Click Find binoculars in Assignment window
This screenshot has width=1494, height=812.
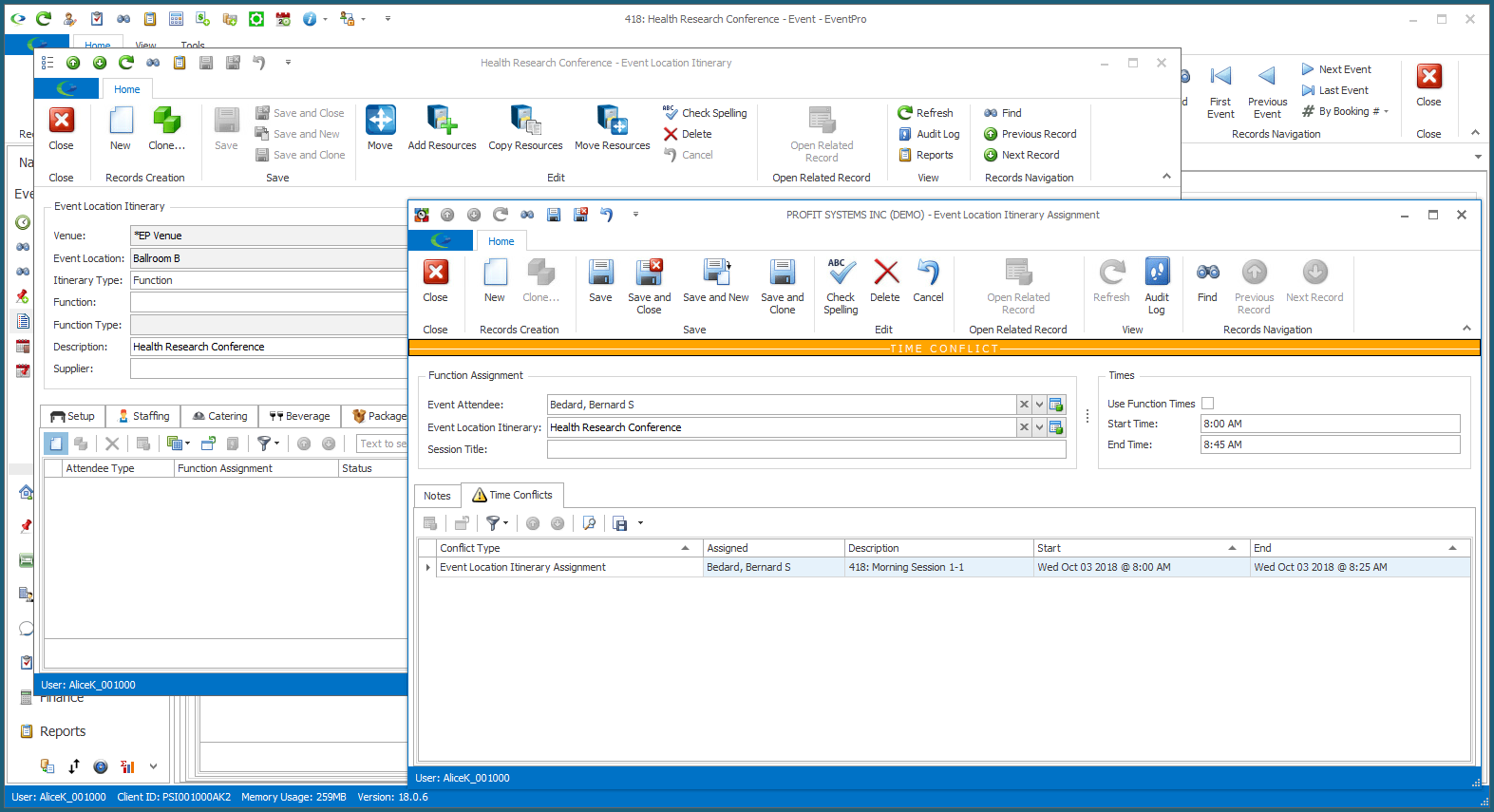1207,281
